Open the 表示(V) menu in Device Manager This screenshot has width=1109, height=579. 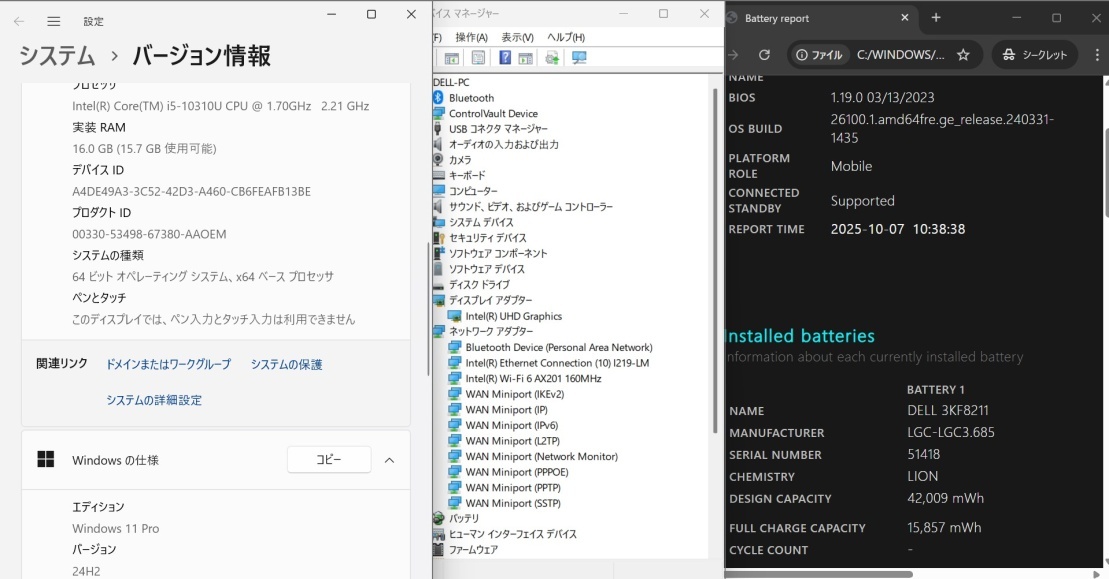point(518,37)
